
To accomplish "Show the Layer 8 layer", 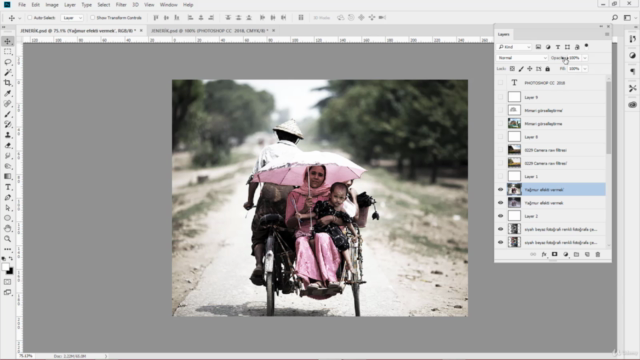I will coord(500,137).
